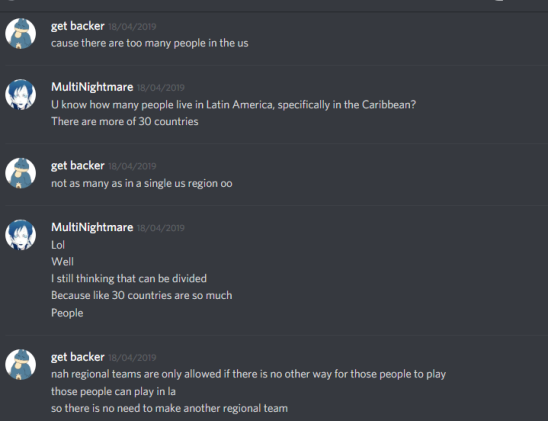Click get backer username above 'nah regional teams' message

pyautogui.click(x=78, y=357)
